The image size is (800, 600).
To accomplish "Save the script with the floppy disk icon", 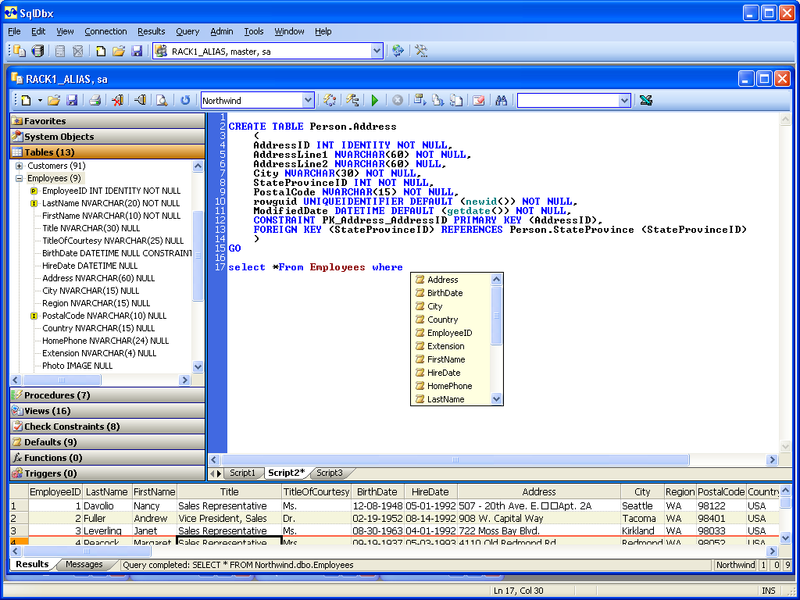I will click(x=72, y=101).
